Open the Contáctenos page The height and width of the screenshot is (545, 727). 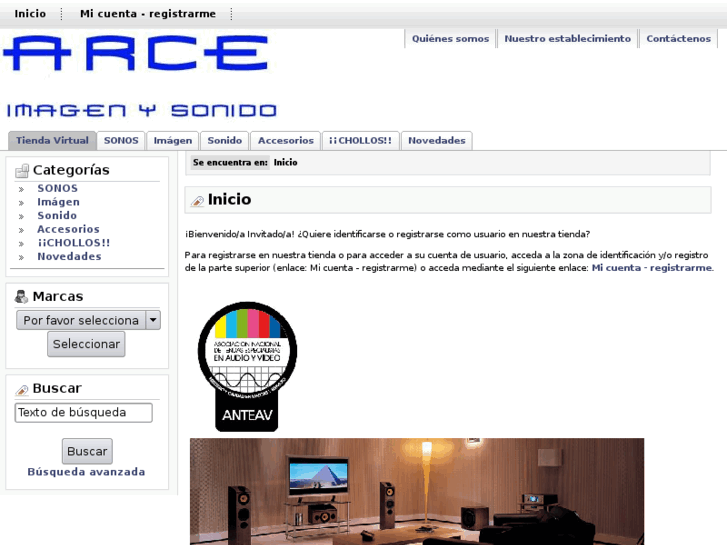pyautogui.click(x=678, y=38)
